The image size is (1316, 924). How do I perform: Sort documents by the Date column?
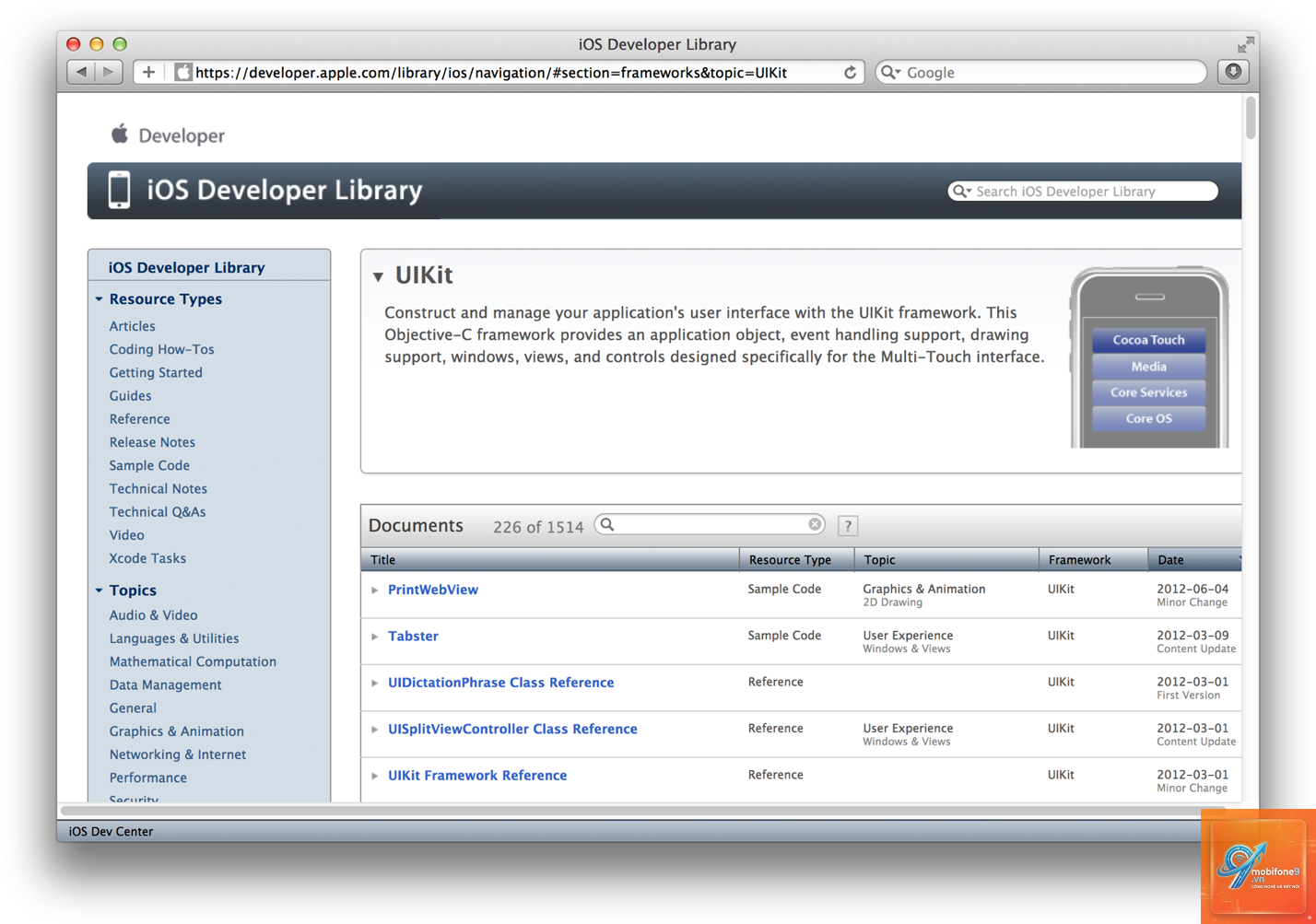click(x=1194, y=559)
